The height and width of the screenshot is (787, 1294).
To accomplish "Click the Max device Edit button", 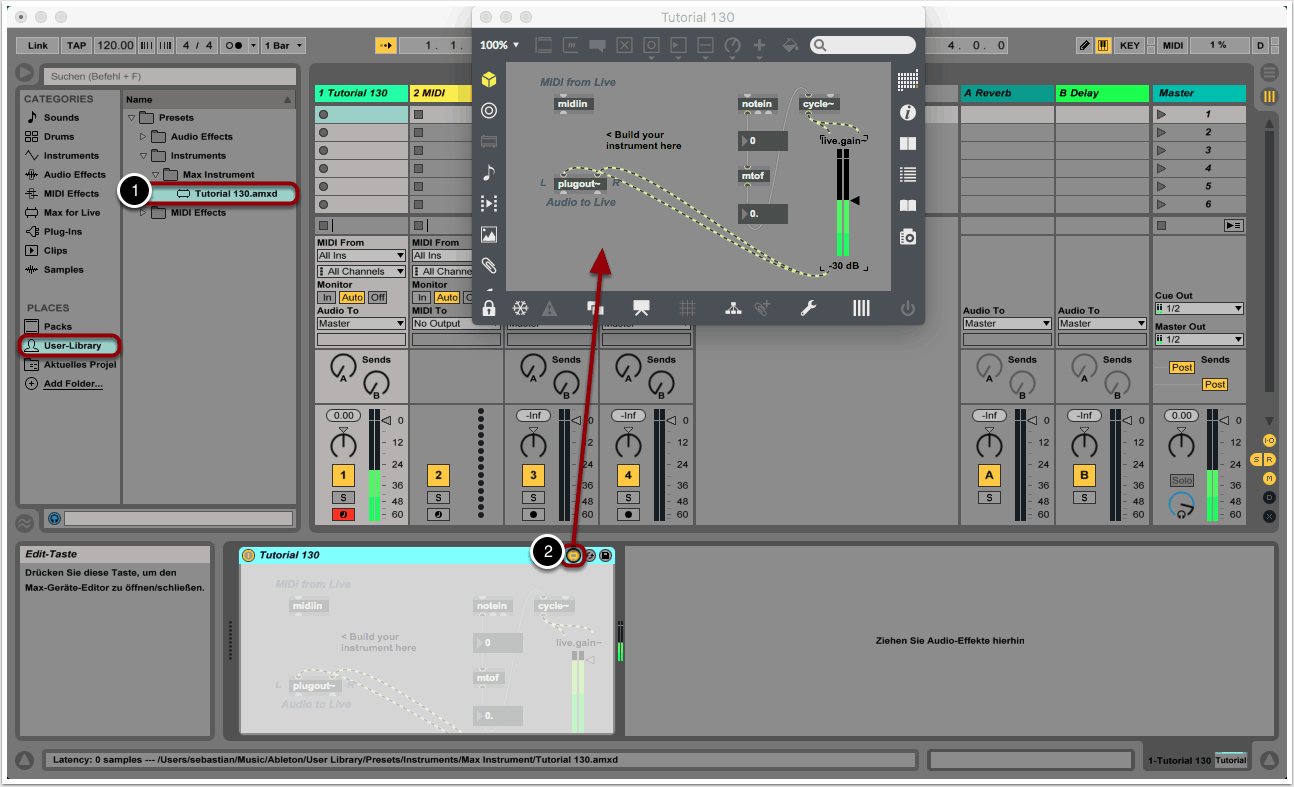I will click(573, 555).
